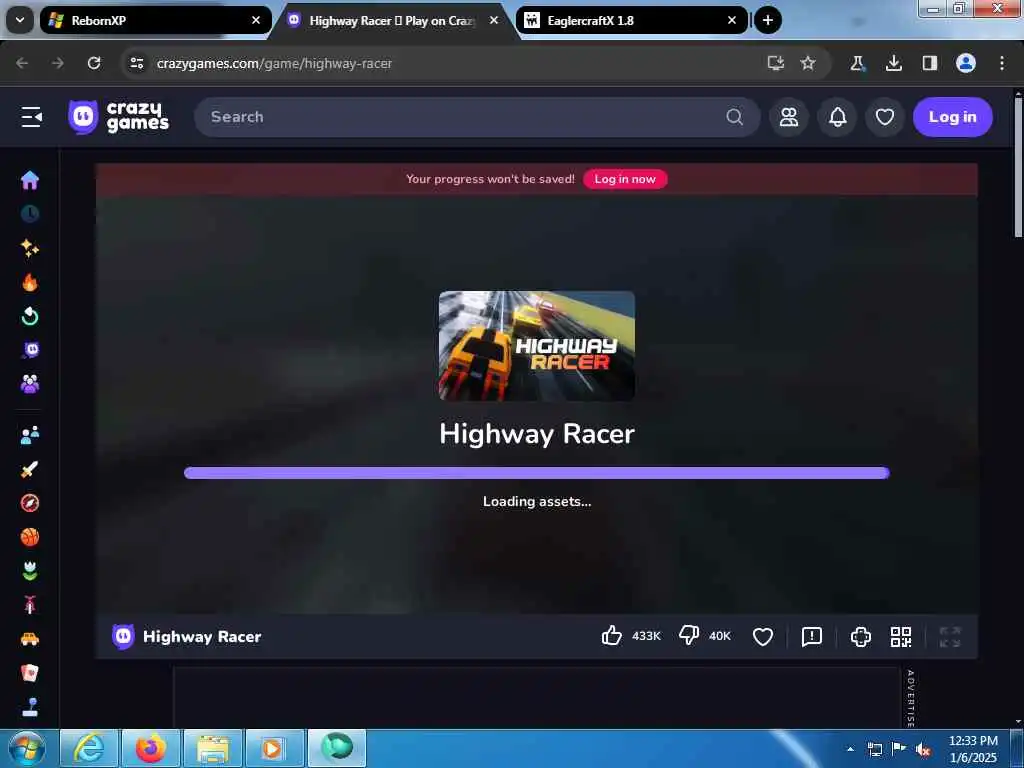Screen dimensions: 1024x768
Task: Click the Highway Racer title in game bar
Action: pyautogui.click(x=202, y=637)
